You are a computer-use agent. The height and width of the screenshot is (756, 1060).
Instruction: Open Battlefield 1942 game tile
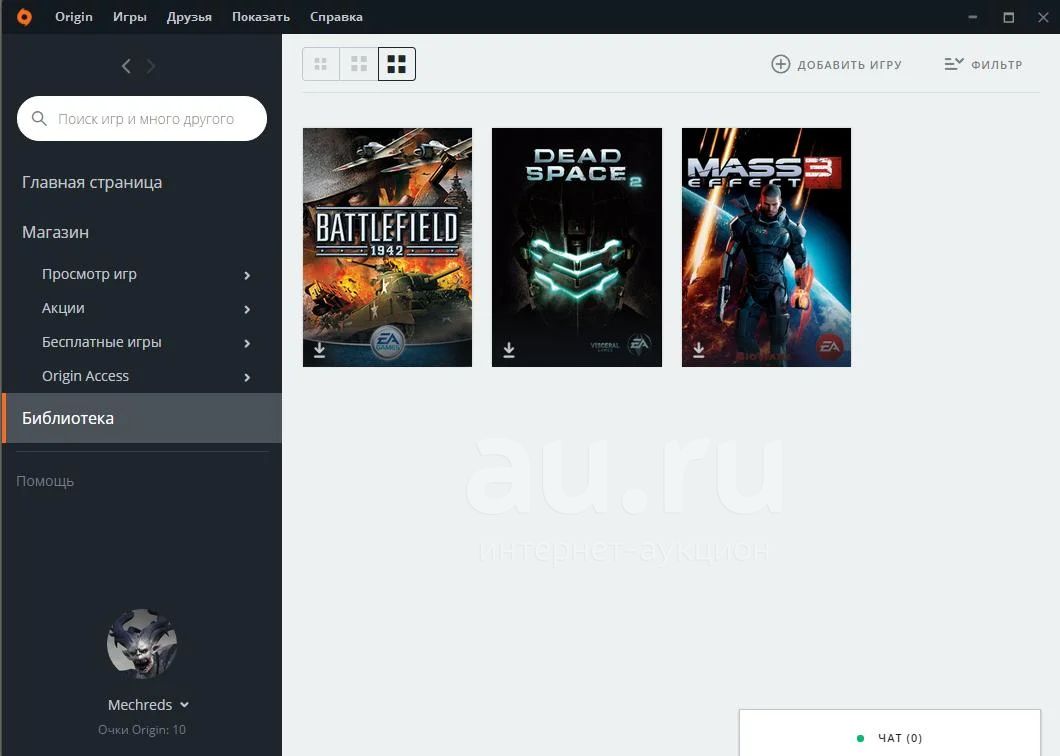click(387, 247)
